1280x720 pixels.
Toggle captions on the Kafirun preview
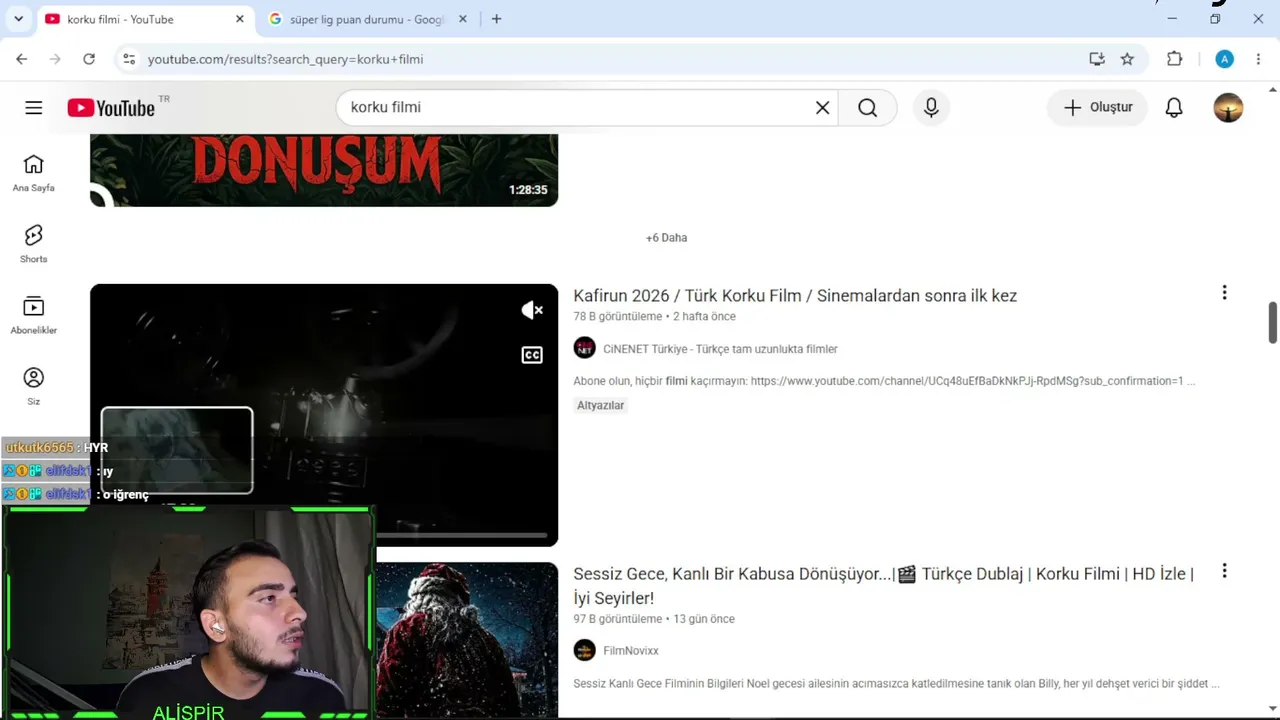point(532,355)
